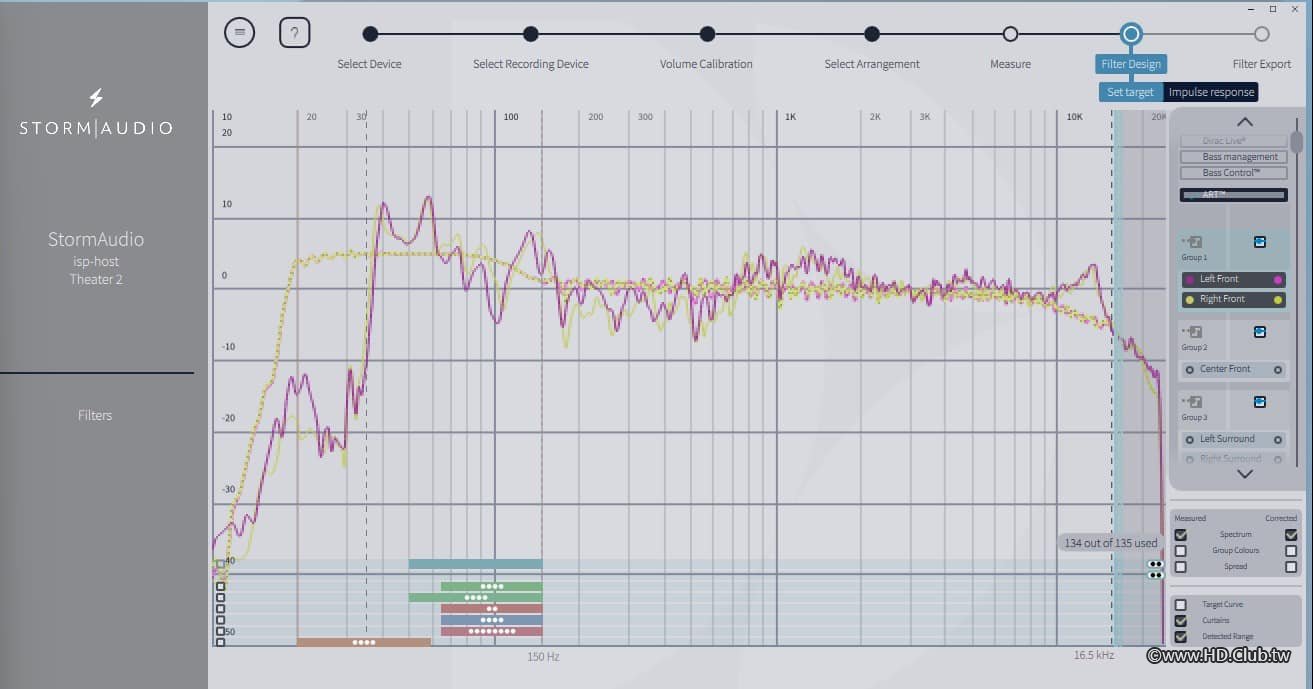Go to Measure step label
This screenshot has height=689, width=1313.
click(x=1010, y=64)
